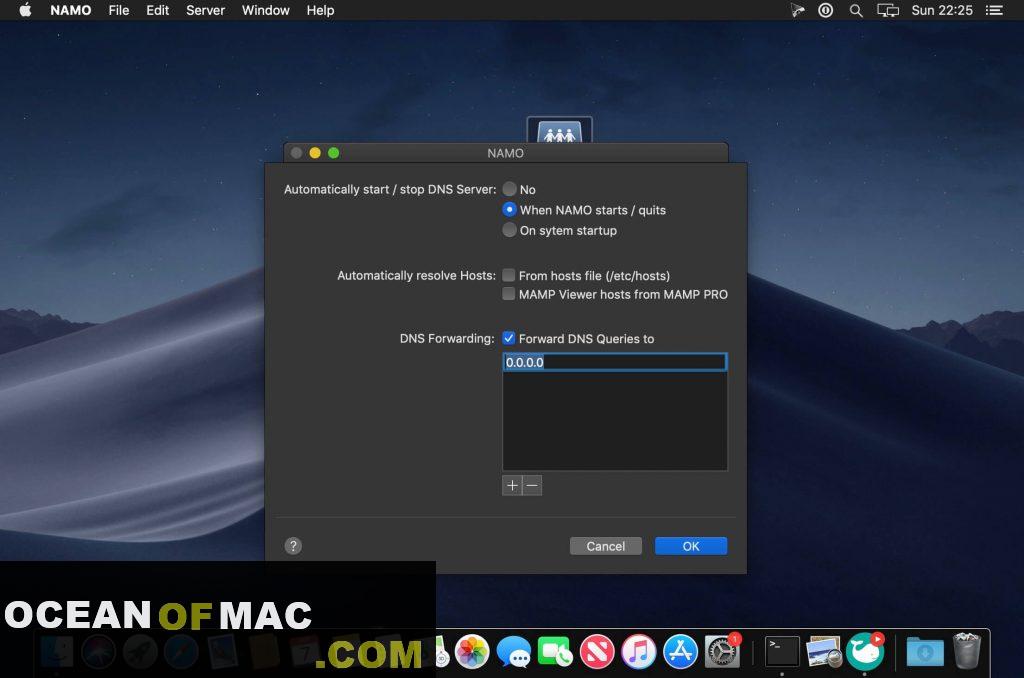Open the File menu
Image resolution: width=1024 pixels, height=678 pixels.
[x=118, y=10]
